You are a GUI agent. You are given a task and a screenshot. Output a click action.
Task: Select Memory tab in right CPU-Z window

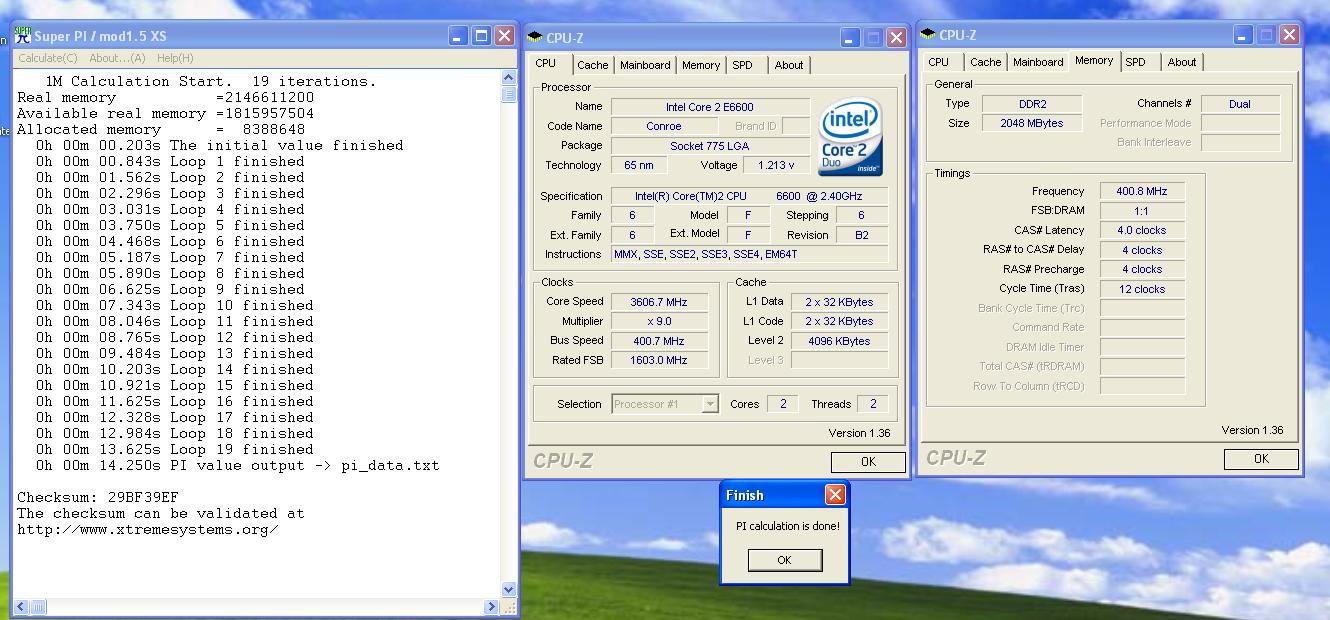coord(1094,60)
